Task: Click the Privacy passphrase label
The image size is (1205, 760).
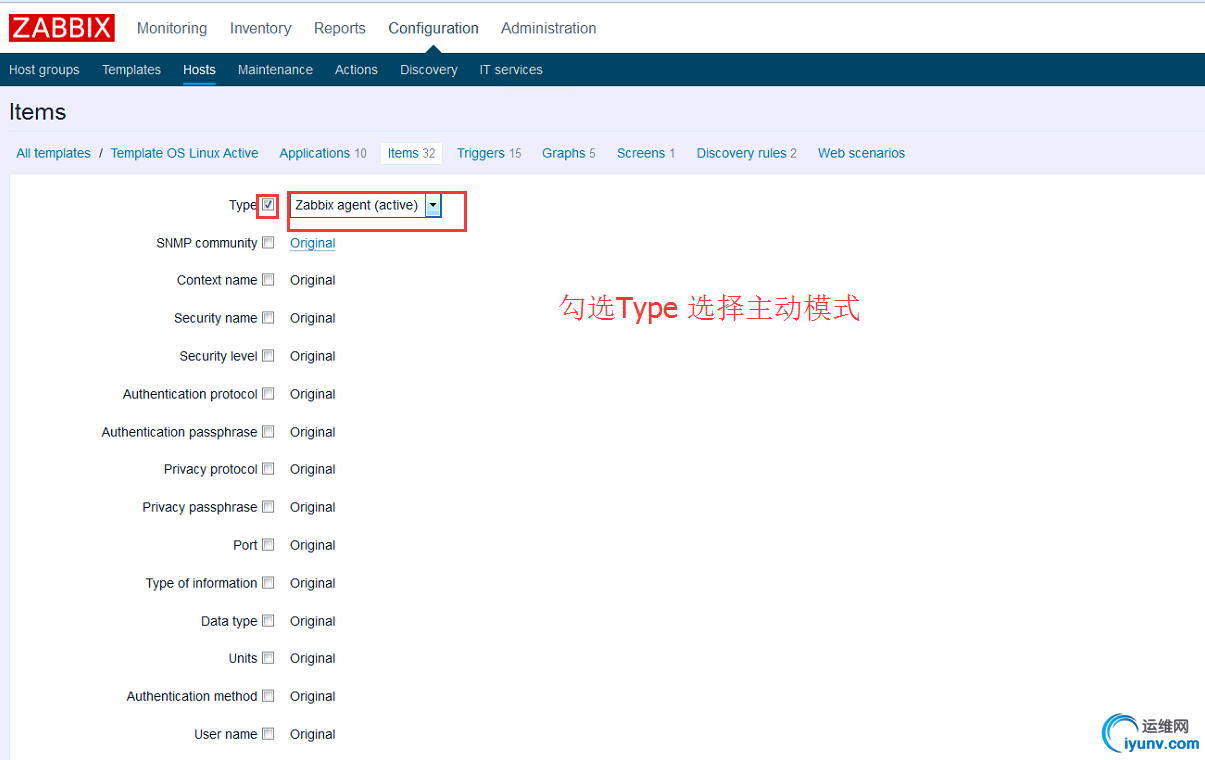Action: click(200, 508)
